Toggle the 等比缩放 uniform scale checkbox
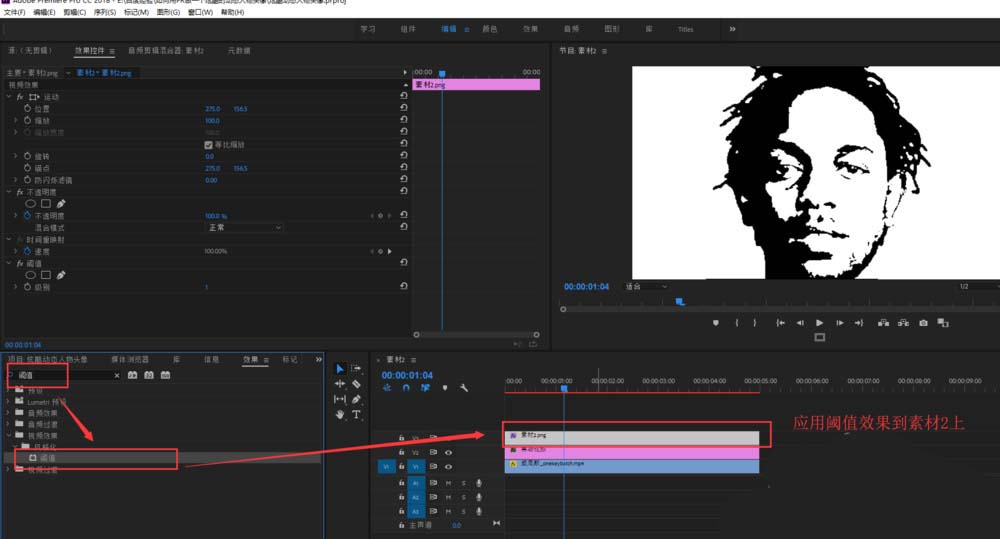 (208, 144)
